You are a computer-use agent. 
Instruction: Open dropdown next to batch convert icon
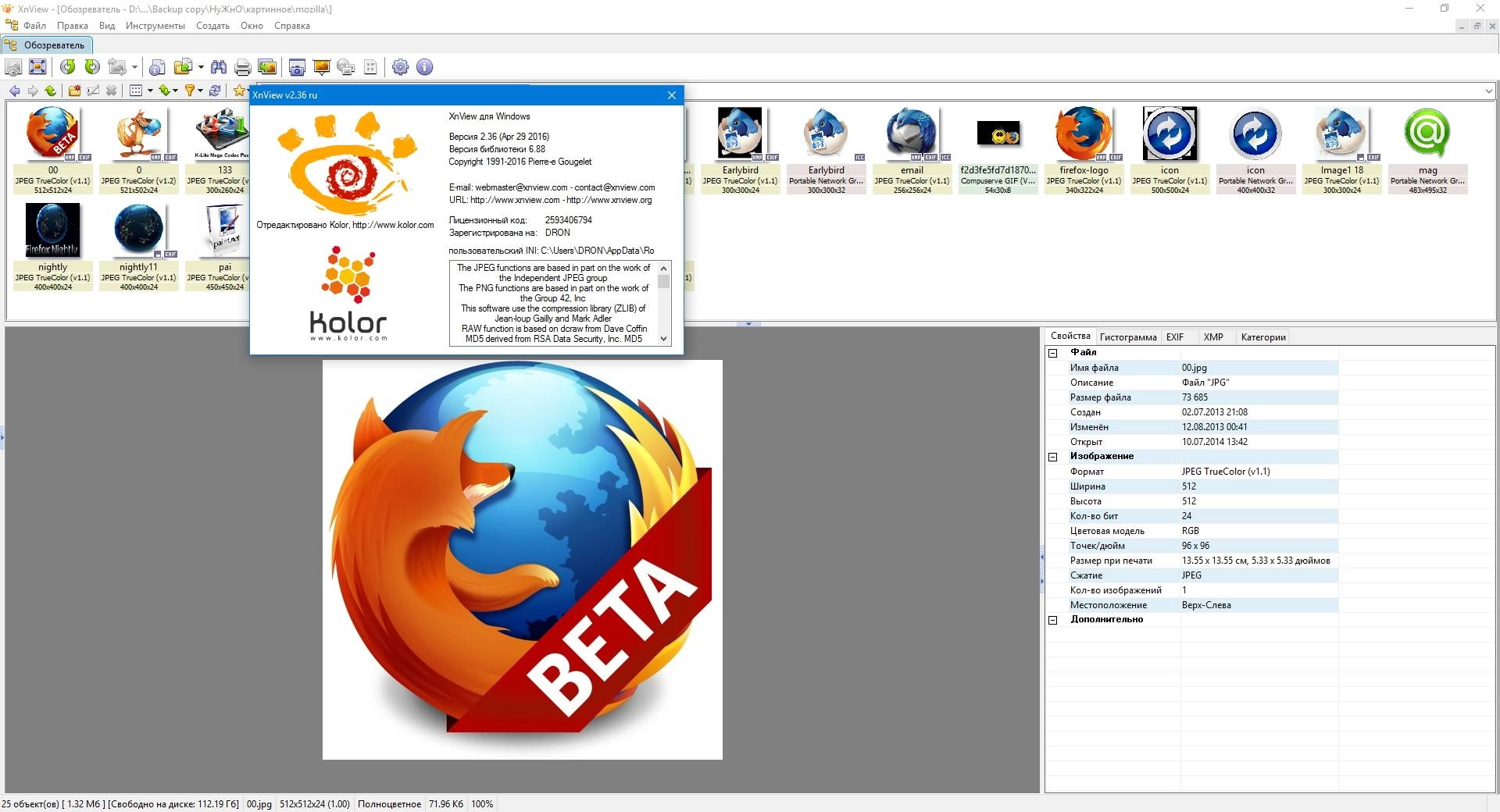tap(201, 67)
